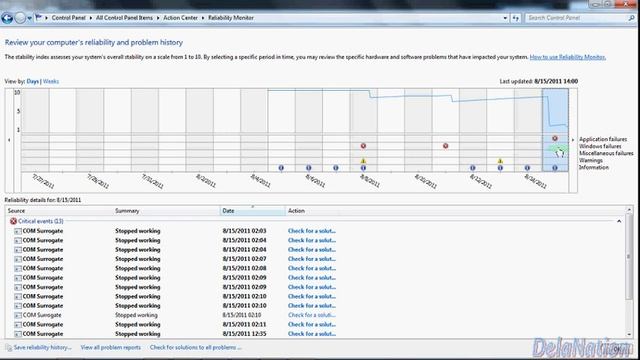
Task: Check for a solution for the 02:03 event
Action: pos(312,231)
